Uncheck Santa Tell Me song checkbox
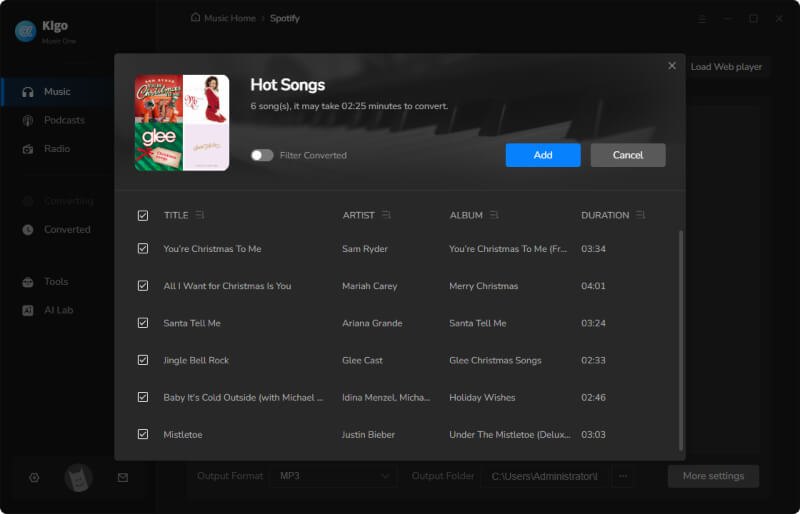 pyautogui.click(x=143, y=323)
